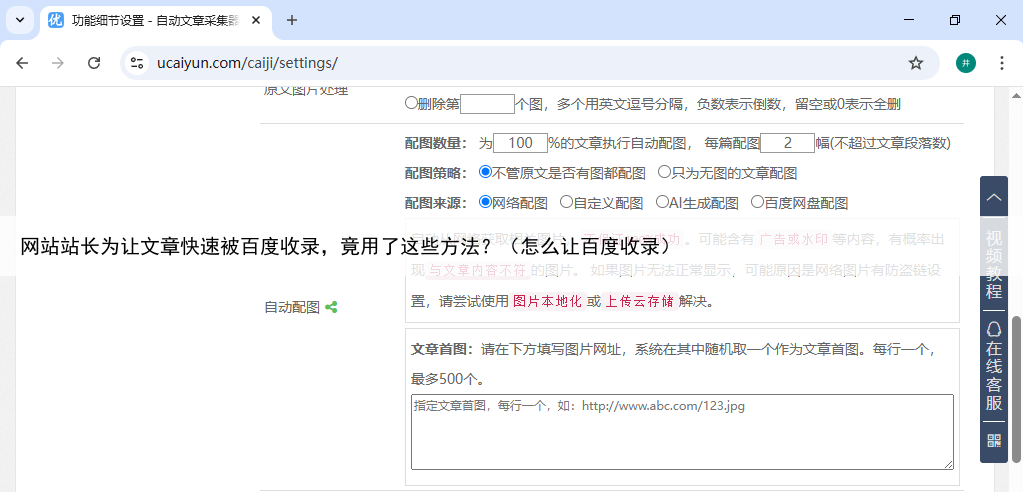Go back to the previous page
Image resolution: width=1023 pixels, height=492 pixels.
click(x=22, y=63)
